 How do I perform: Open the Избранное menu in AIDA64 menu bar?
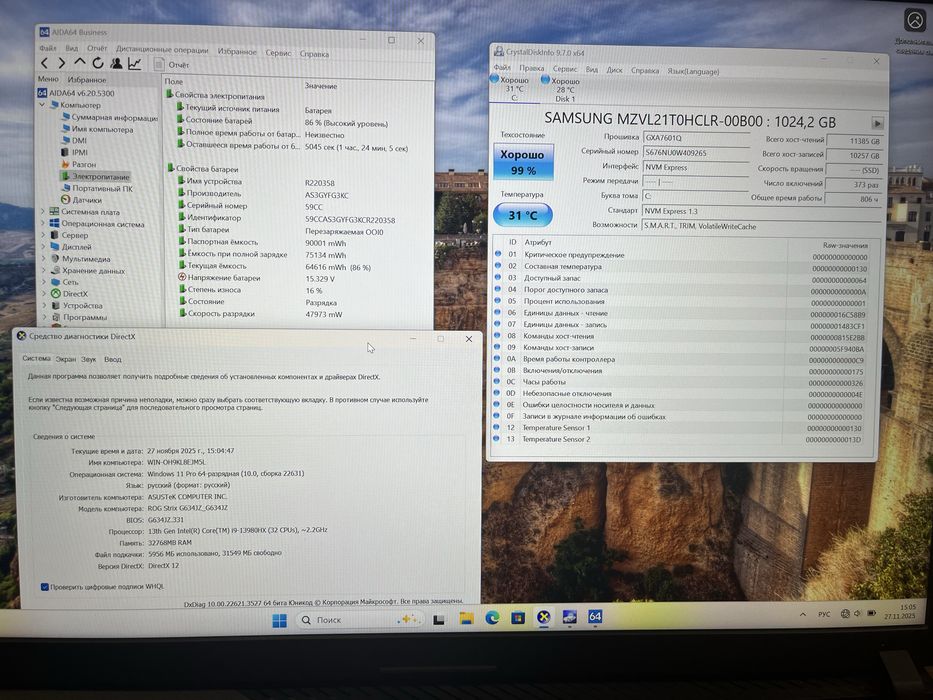[x=237, y=52]
